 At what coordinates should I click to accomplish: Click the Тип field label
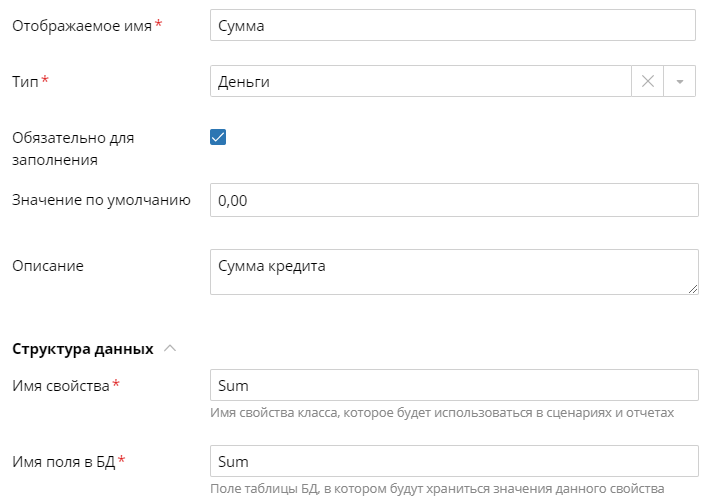click(x=25, y=82)
